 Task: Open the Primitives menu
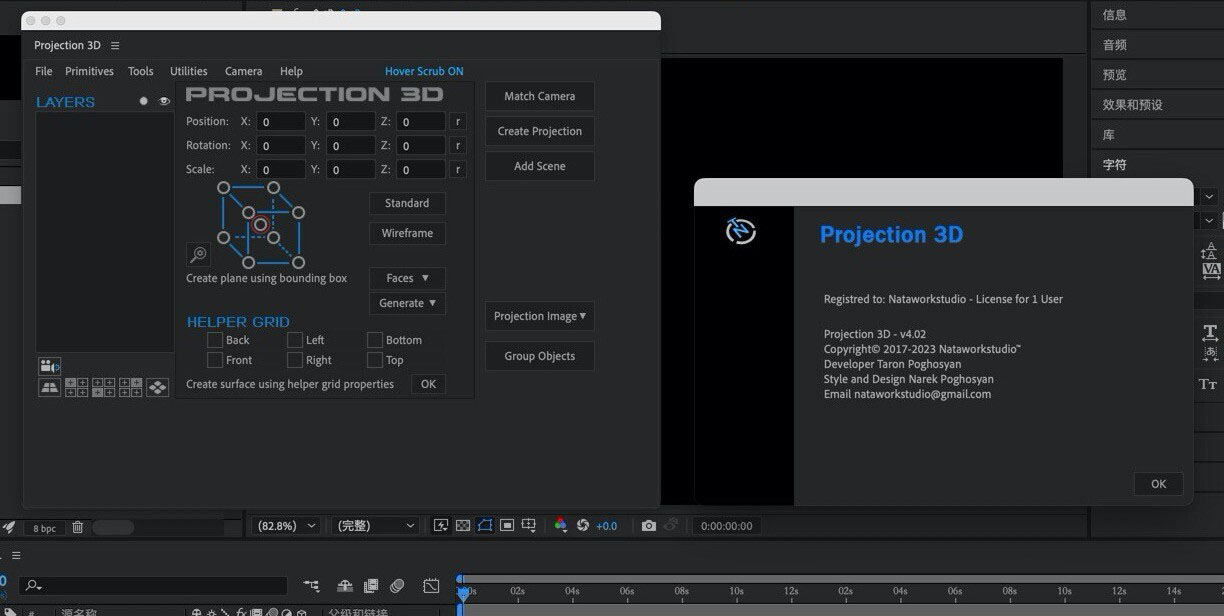[x=89, y=71]
